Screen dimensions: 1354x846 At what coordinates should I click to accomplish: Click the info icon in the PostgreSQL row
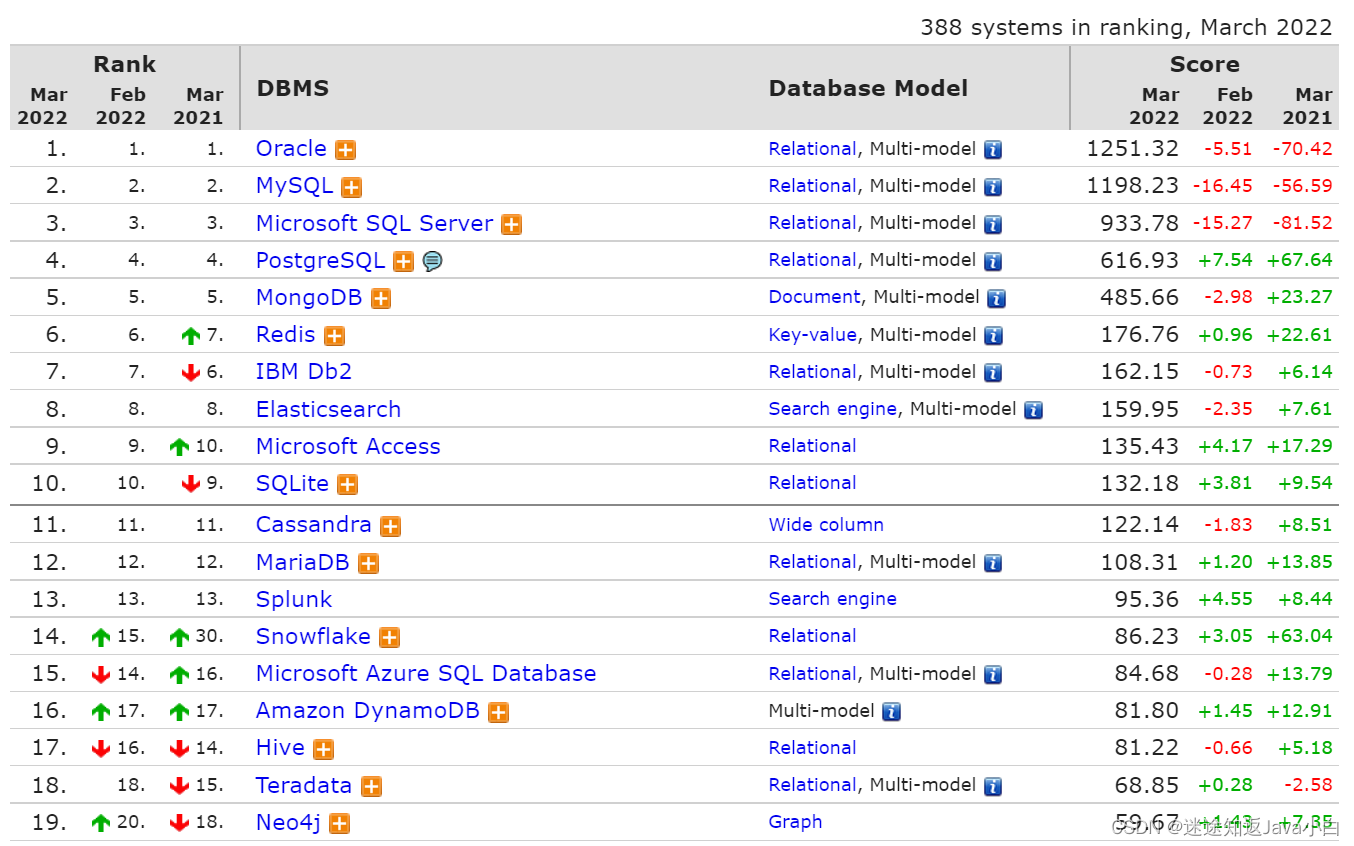tap(993, 261)
